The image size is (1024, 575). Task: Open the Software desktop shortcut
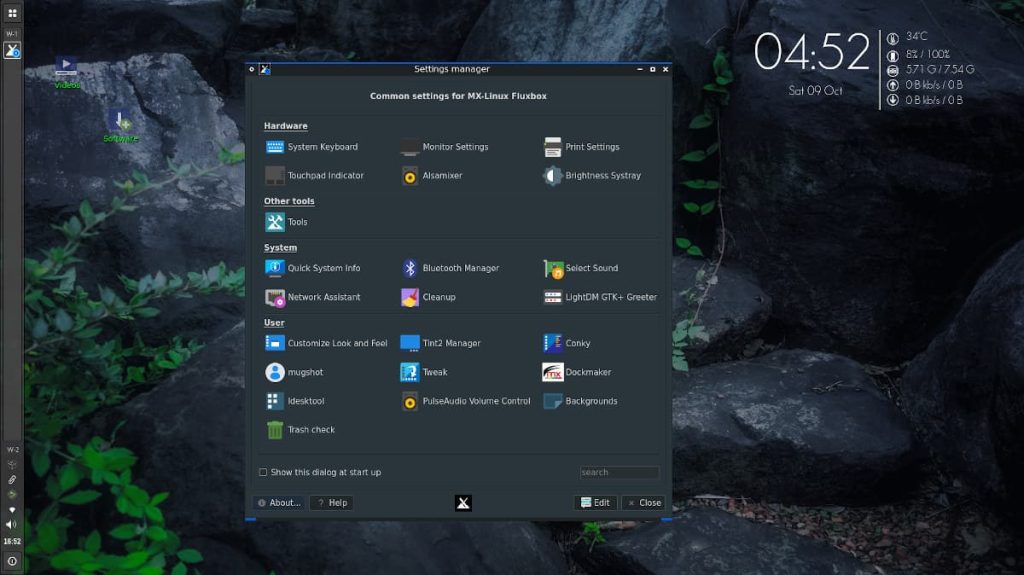[x=121, y=125]
